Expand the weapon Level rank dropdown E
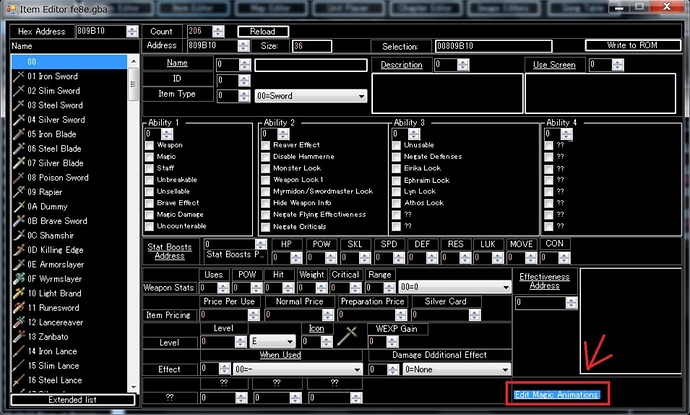The width and height of the screenshot is (690, 415). click(x=273, y=342)
